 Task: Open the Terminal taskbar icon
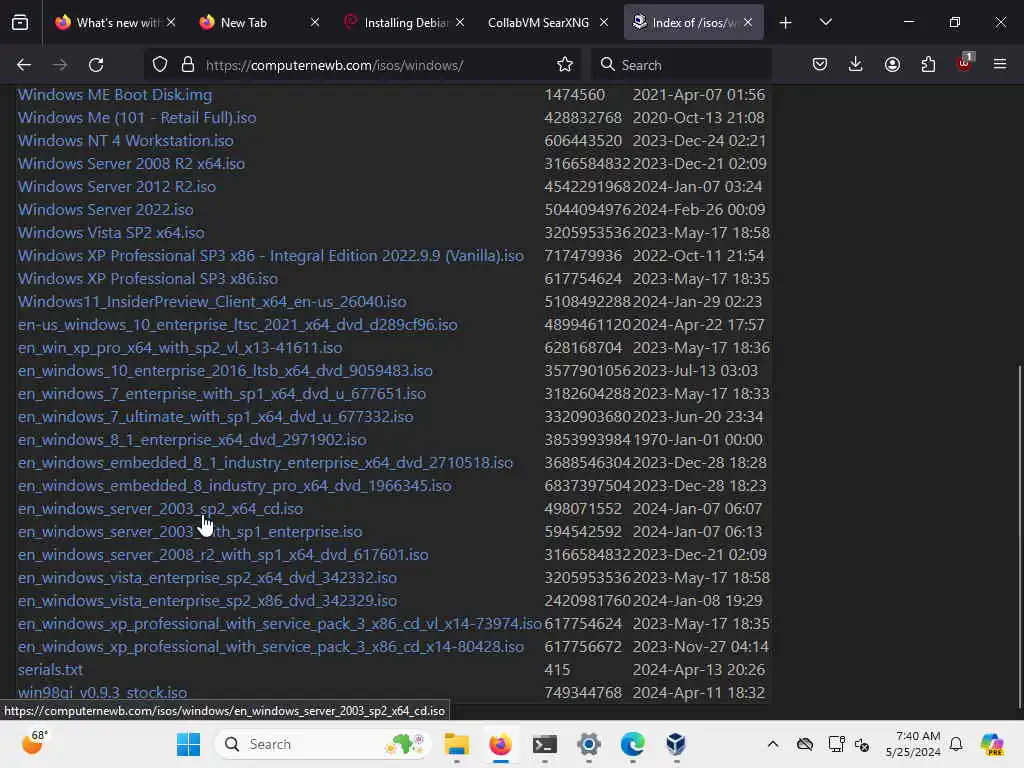coord(545,744)
